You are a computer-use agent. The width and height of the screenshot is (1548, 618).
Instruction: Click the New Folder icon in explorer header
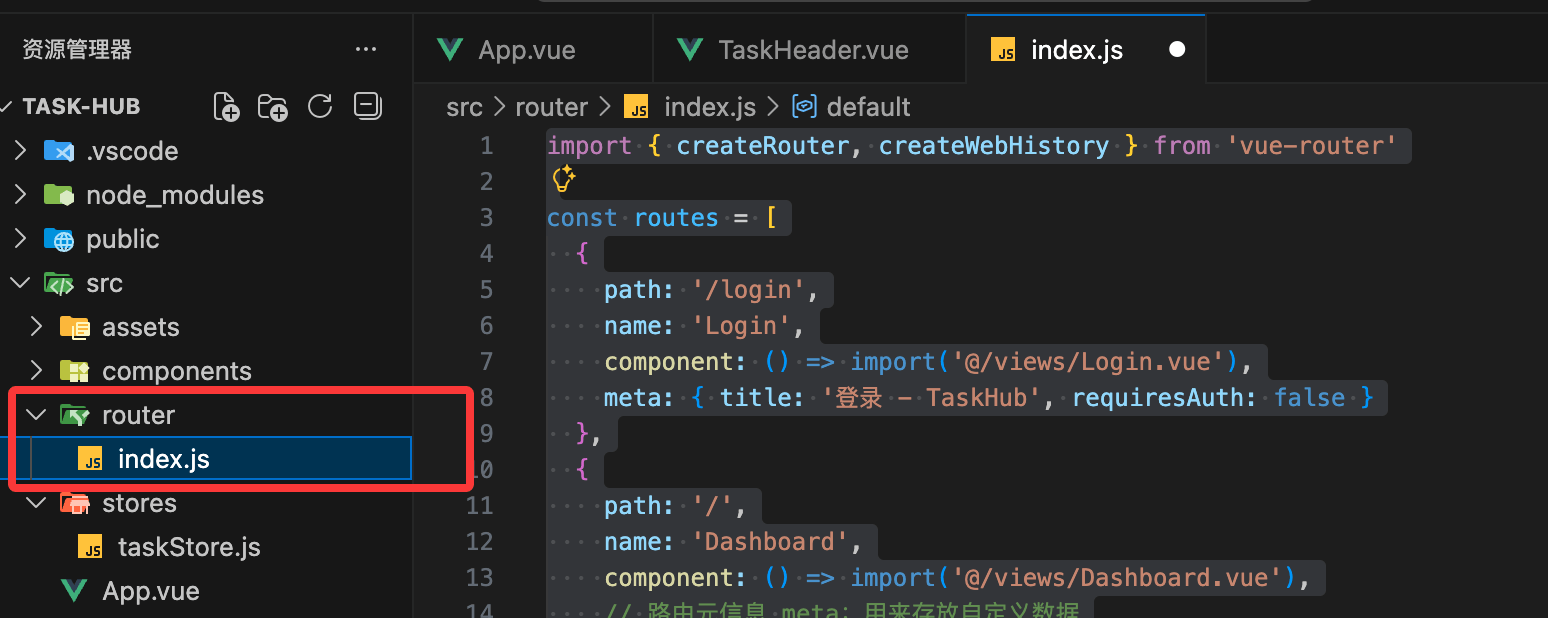[272, 106]
